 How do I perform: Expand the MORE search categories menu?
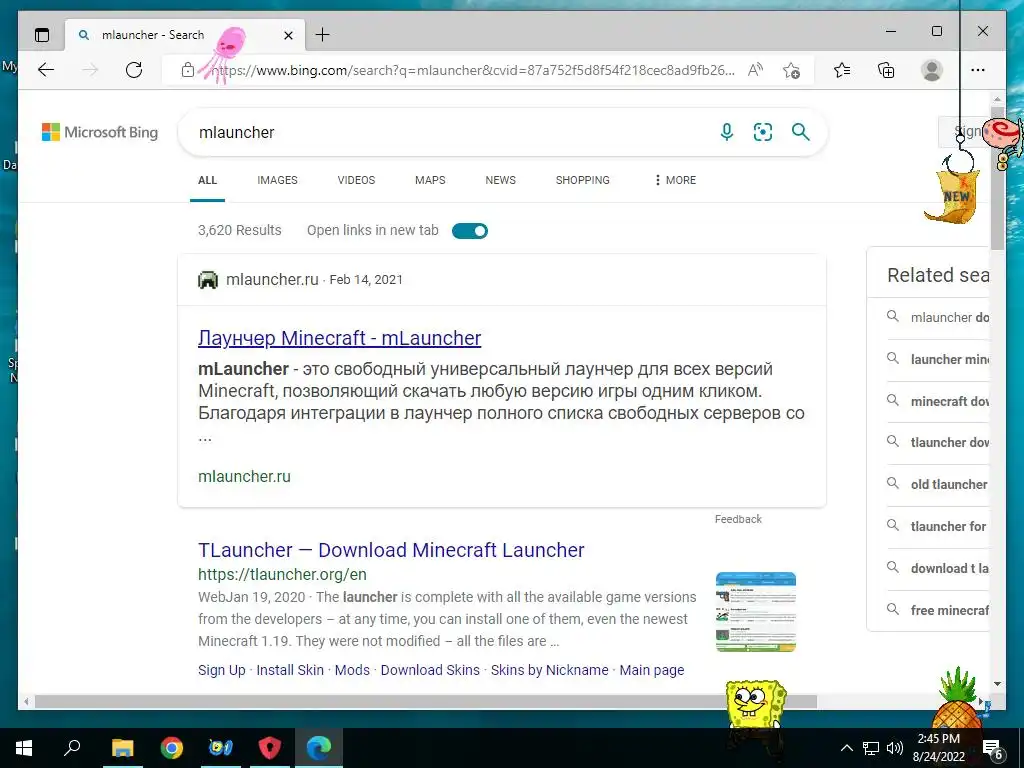coord(675,180)
